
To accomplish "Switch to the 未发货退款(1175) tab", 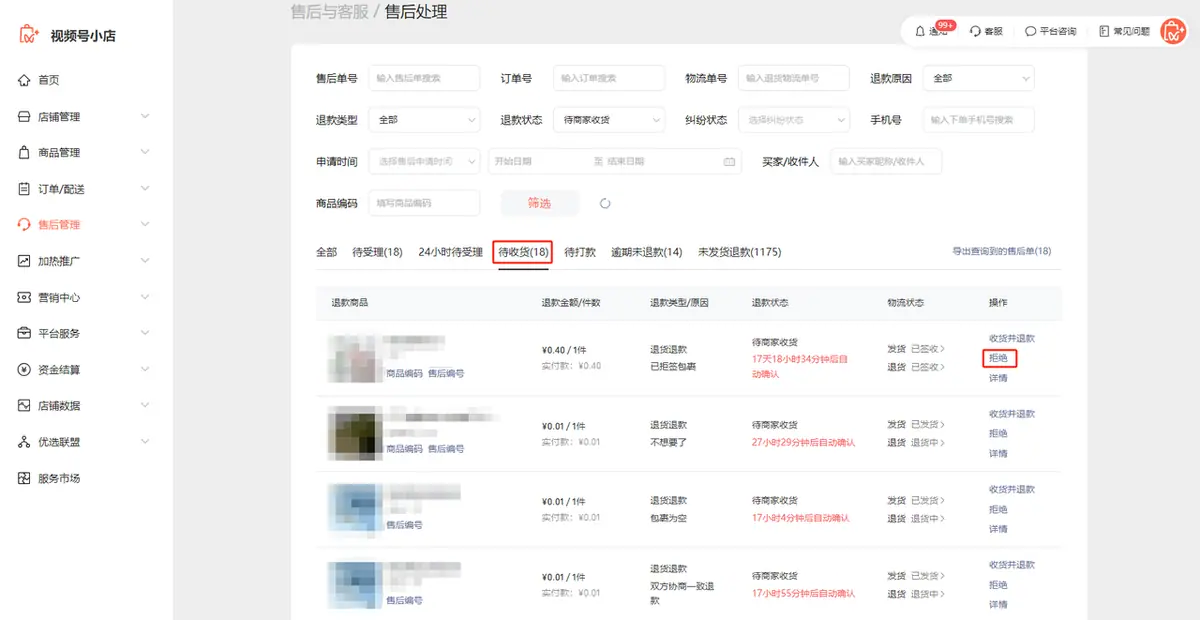I will point(739,252).
